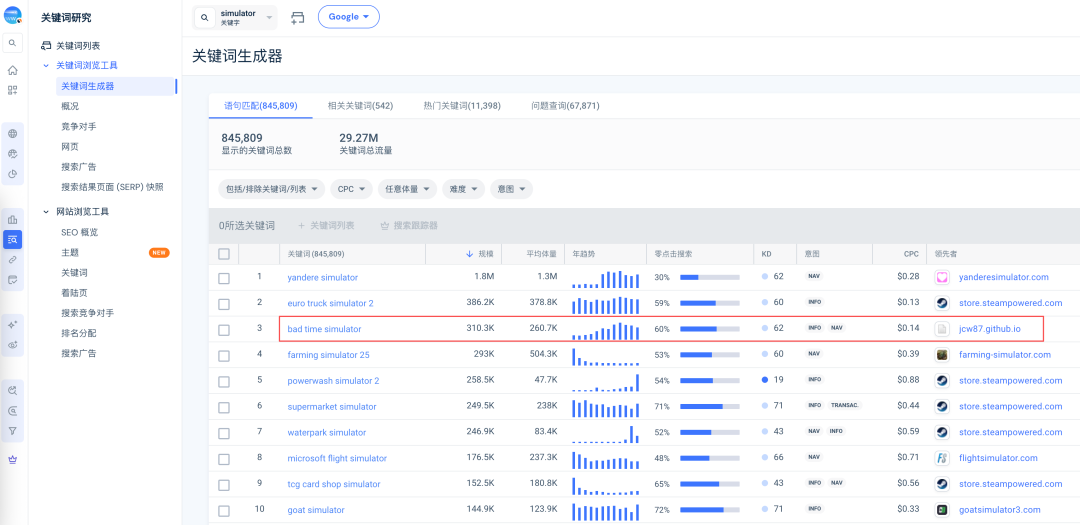
Task: Check the yandere simulator row checkbox
Action: click(224, 278)
